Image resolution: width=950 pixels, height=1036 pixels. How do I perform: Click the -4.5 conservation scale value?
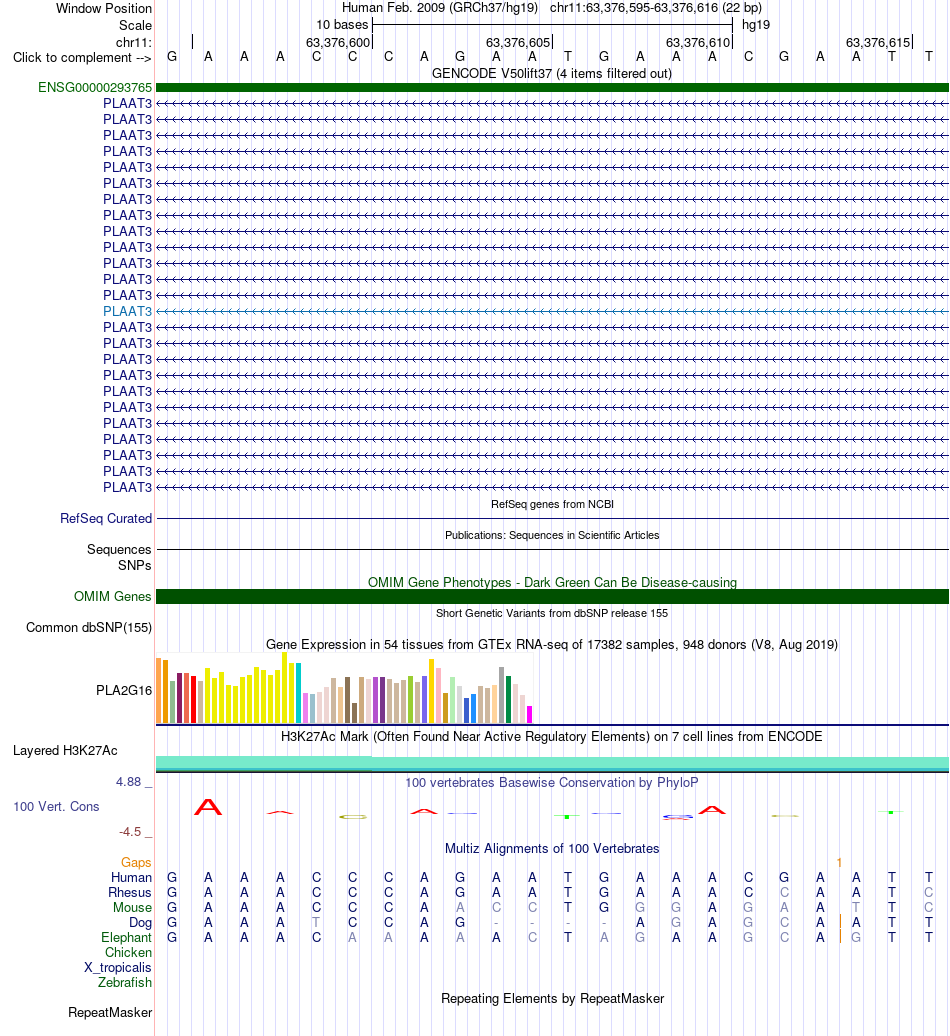pyautogui.click(x=129, y=831)
